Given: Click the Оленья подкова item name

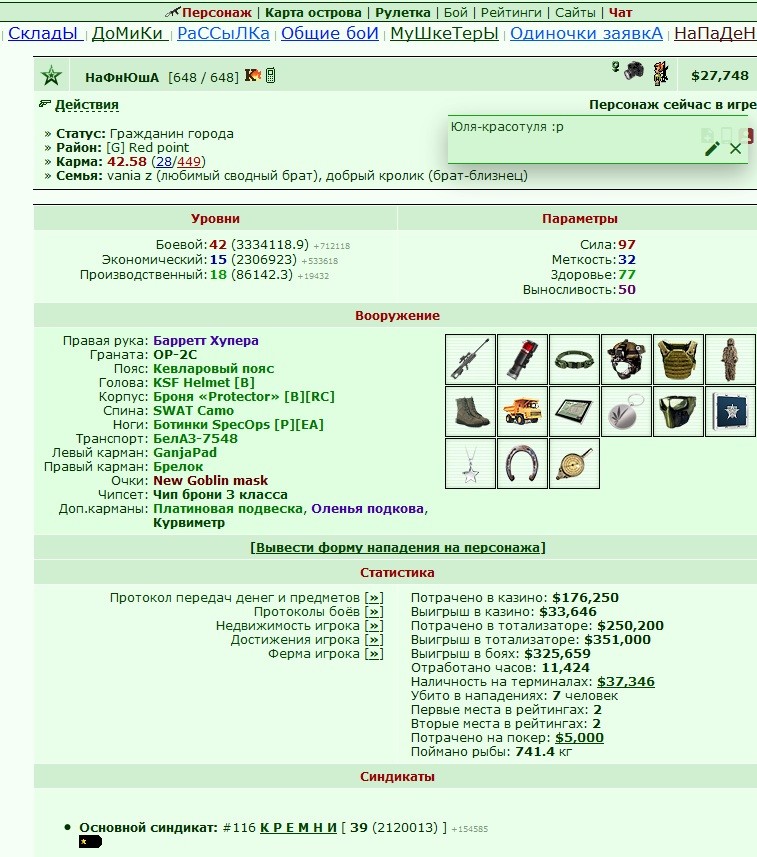Looking at the screenshot, I should pos(367,509).
